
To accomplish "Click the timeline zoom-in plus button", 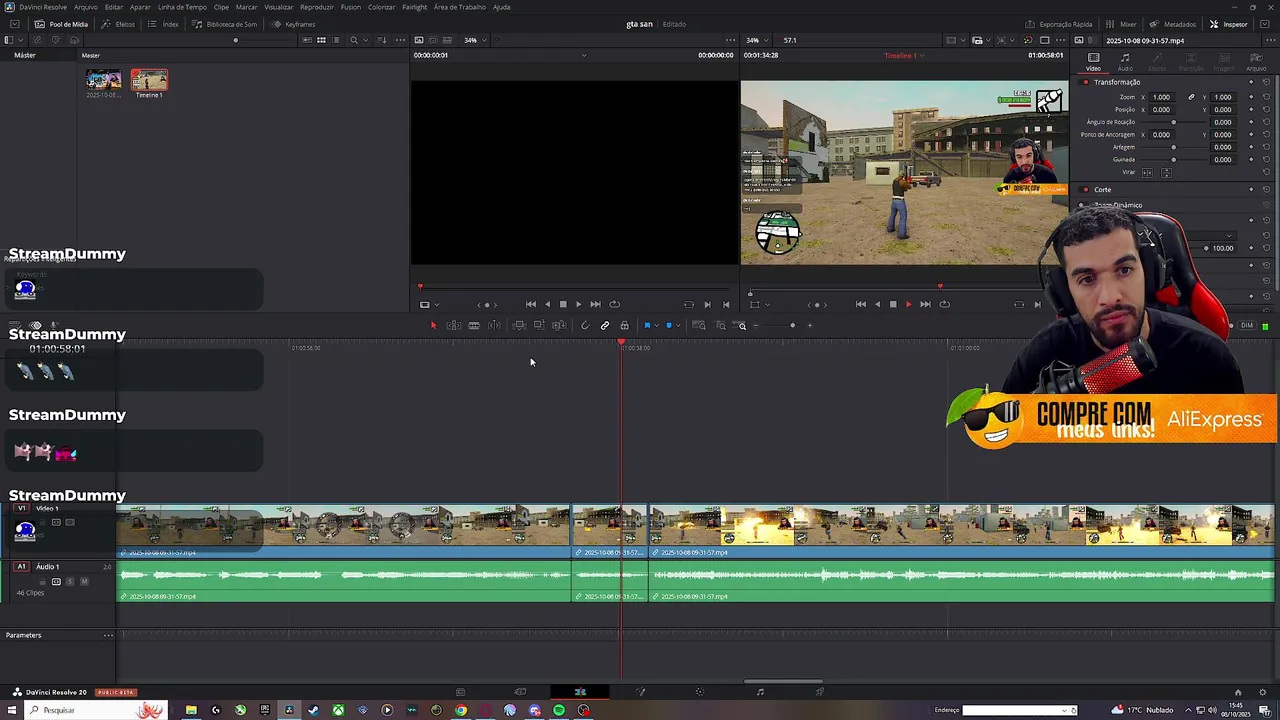I will pos(810,325).
